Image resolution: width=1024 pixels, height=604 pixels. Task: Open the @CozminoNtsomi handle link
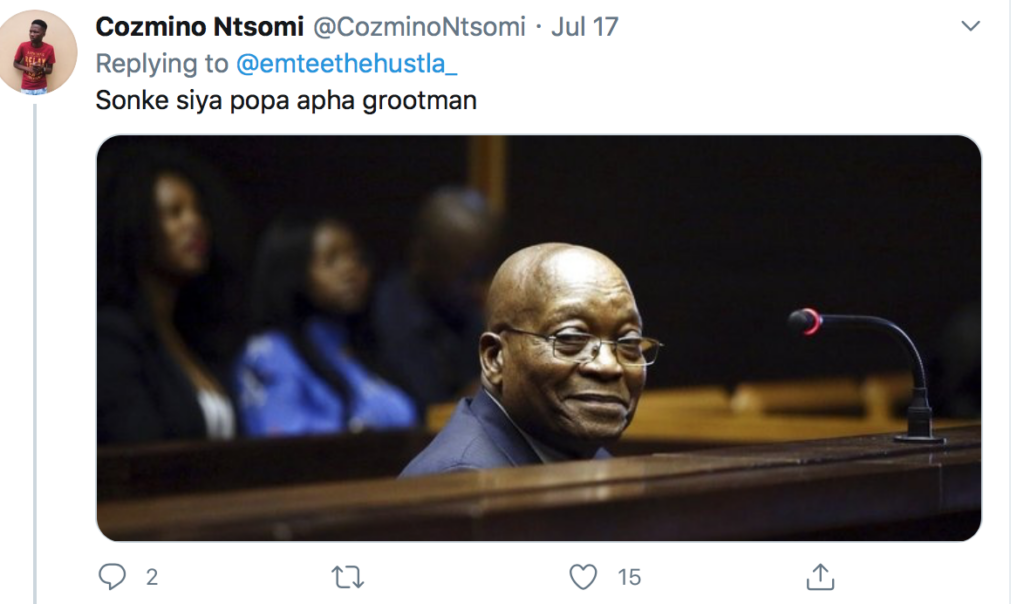click(419, 27)
